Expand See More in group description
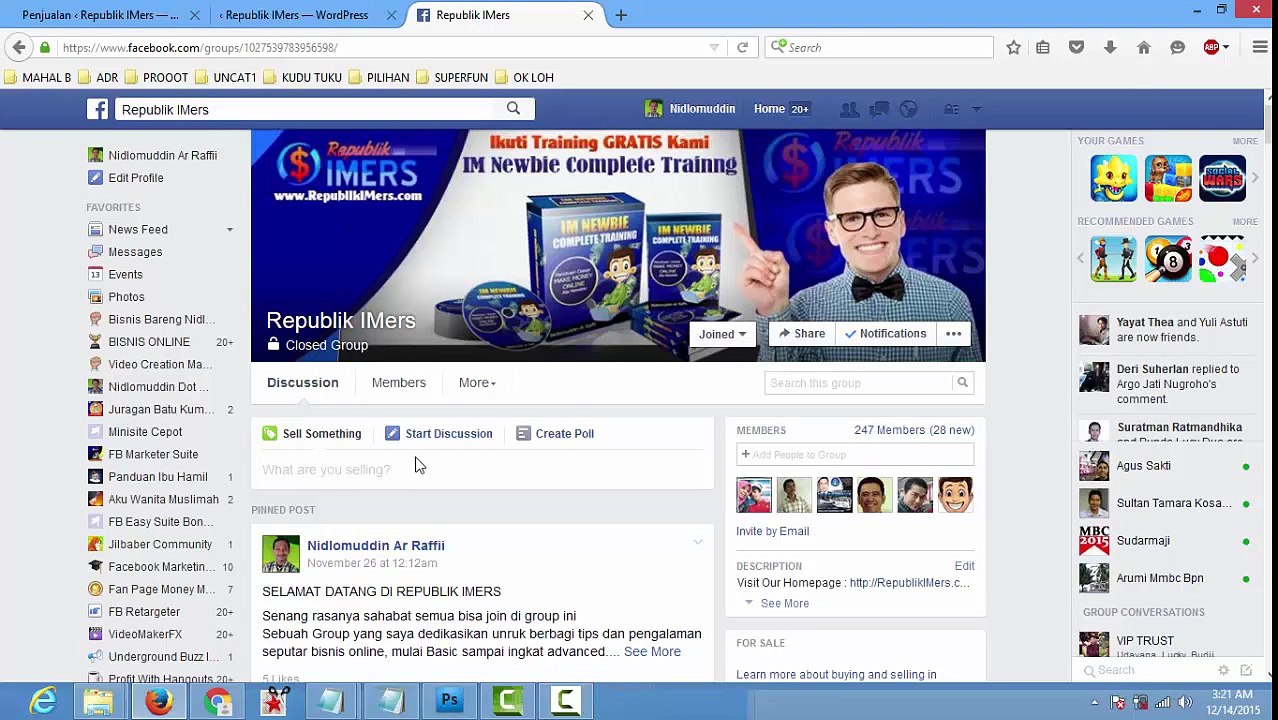This screenshot has width=1278, height=720. pyautogui.click(x=784, y=603)
